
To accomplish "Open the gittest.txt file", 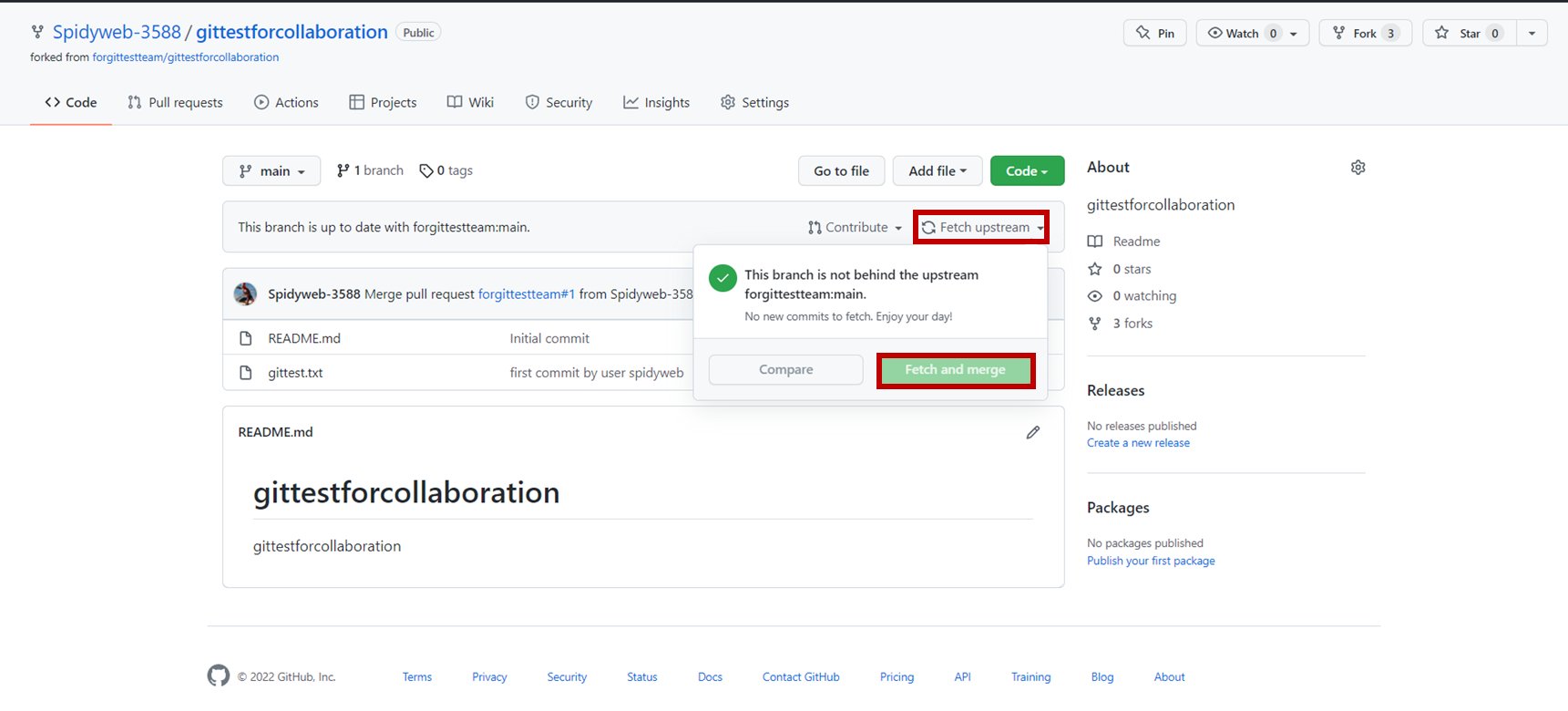I will click(x=295, y=373).
